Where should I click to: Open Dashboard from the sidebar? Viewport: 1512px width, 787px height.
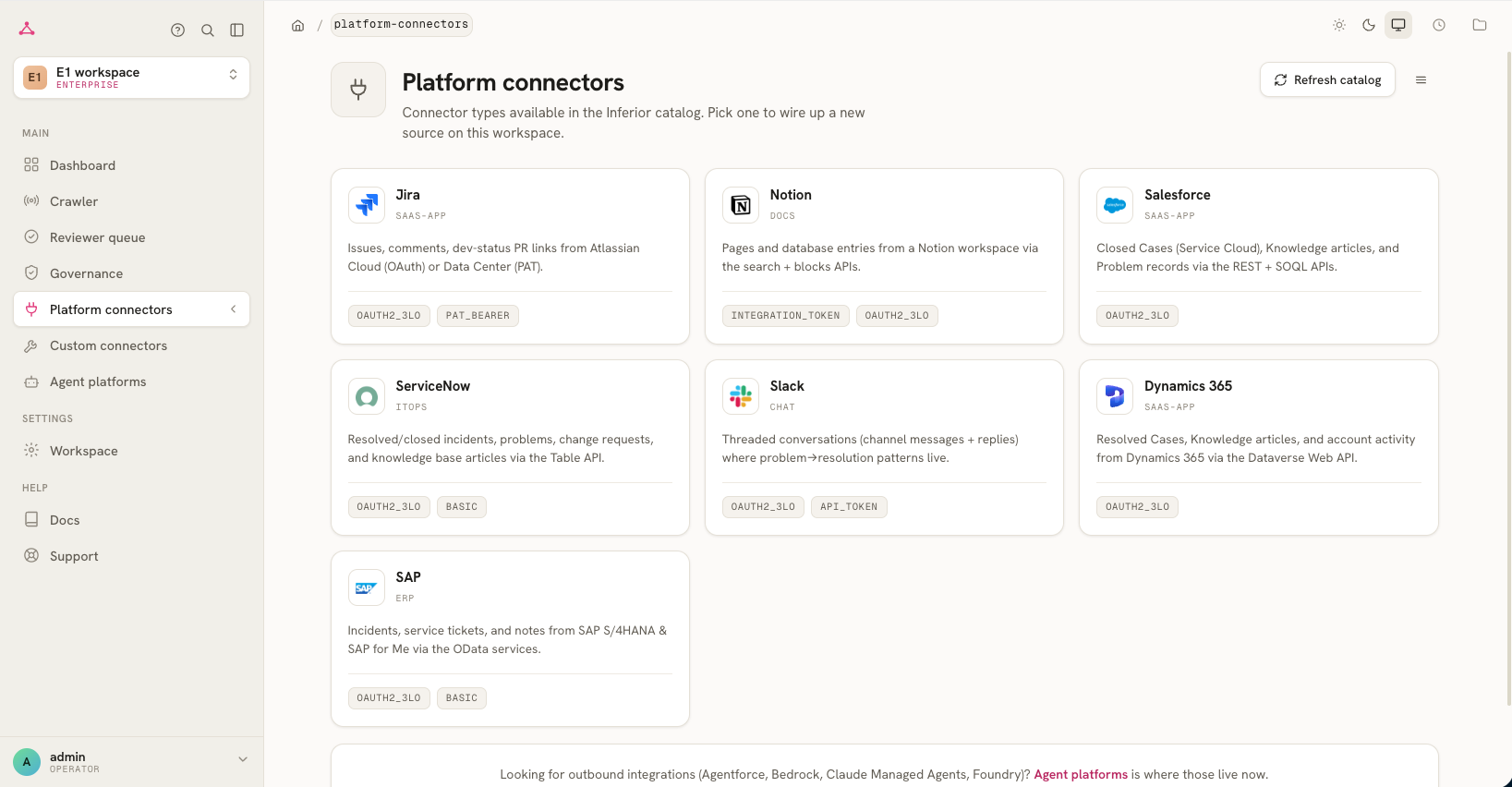(131, 165)
